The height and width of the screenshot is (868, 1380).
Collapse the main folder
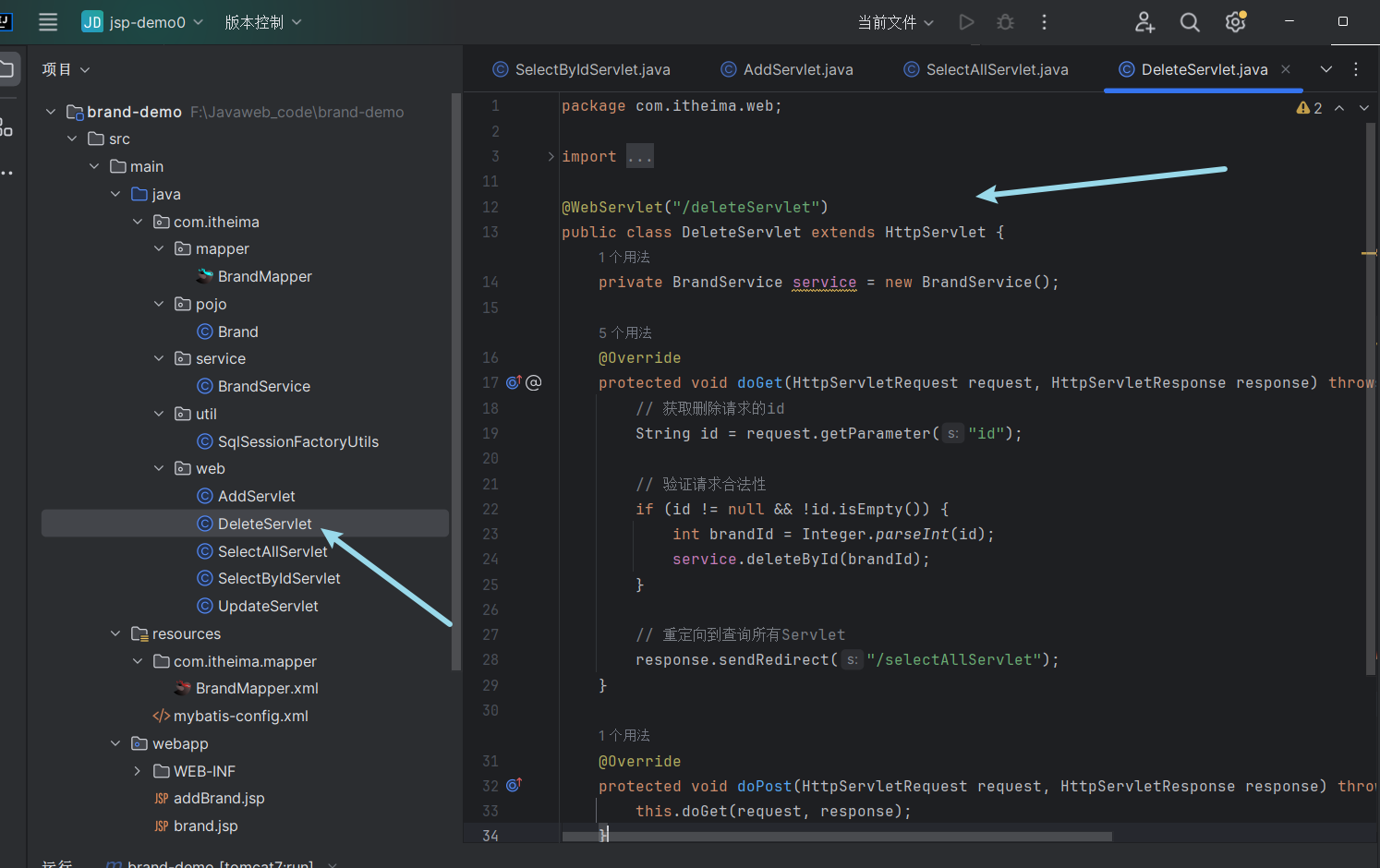(x=94, y=166)
